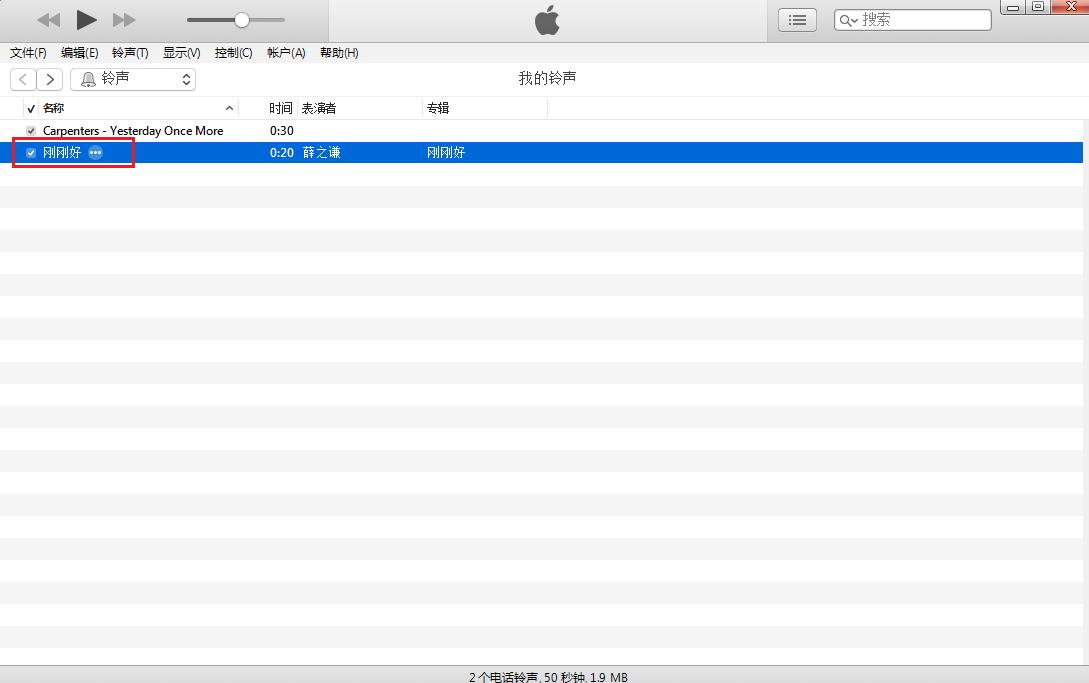
Task: Toggle the checkmark column header
Action: click(31, 108)
